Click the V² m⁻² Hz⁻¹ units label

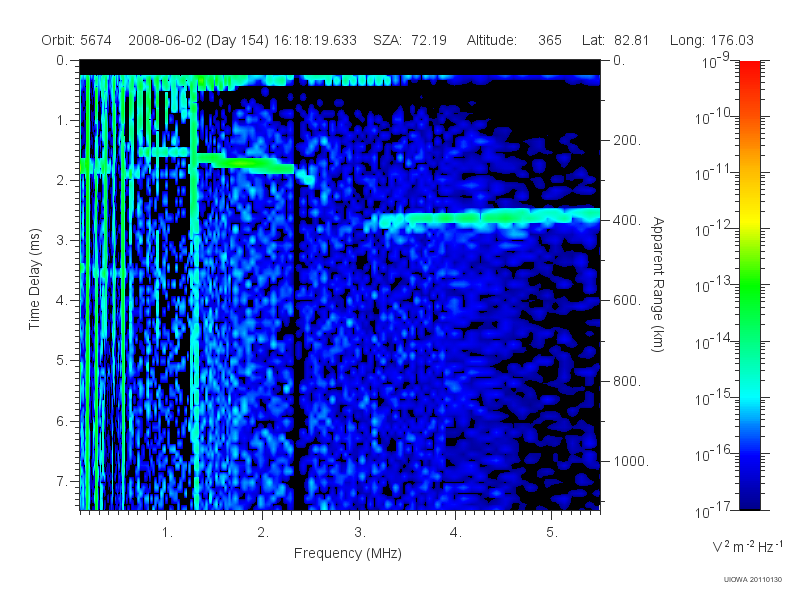pos(747,546)
